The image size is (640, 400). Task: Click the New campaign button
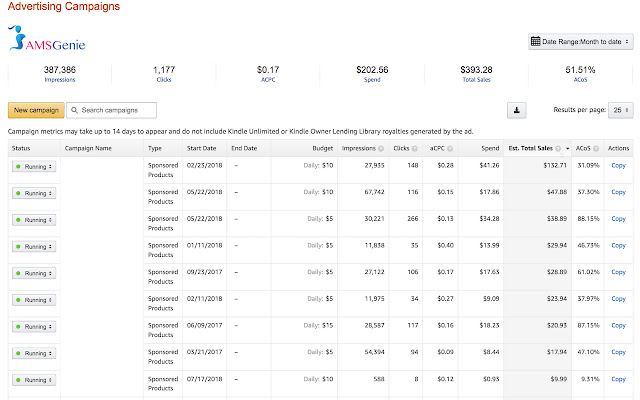tap(36, 110)
